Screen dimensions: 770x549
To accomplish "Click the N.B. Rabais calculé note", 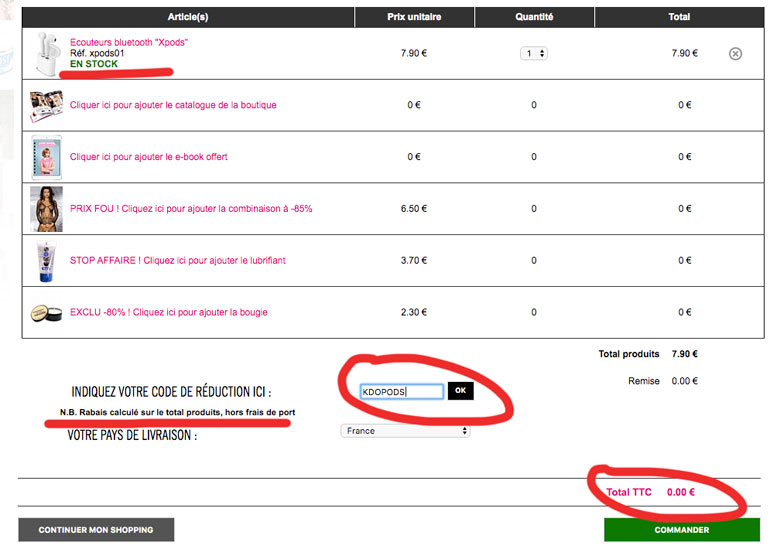I will 177,412.
